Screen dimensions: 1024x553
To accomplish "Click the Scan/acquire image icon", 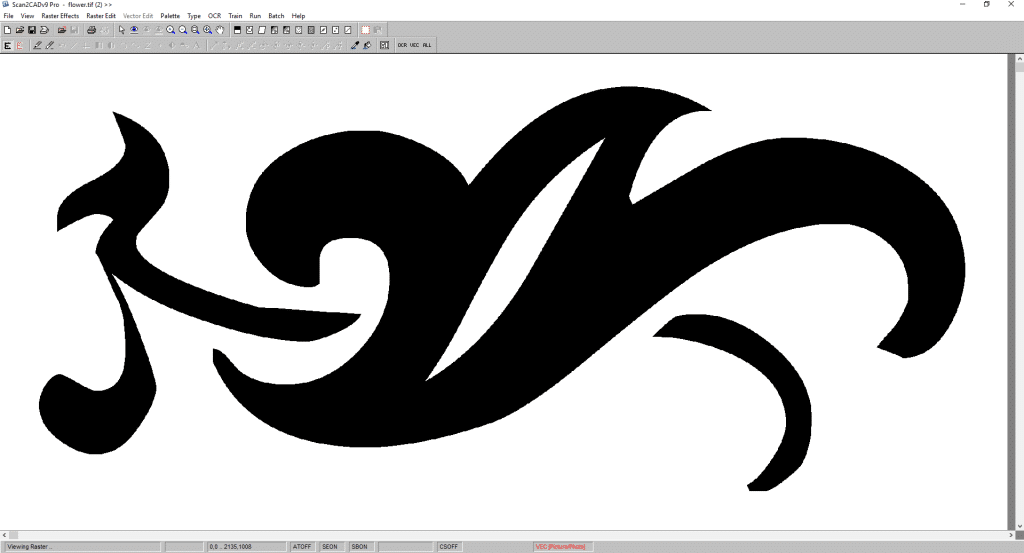I will point(44,30).
